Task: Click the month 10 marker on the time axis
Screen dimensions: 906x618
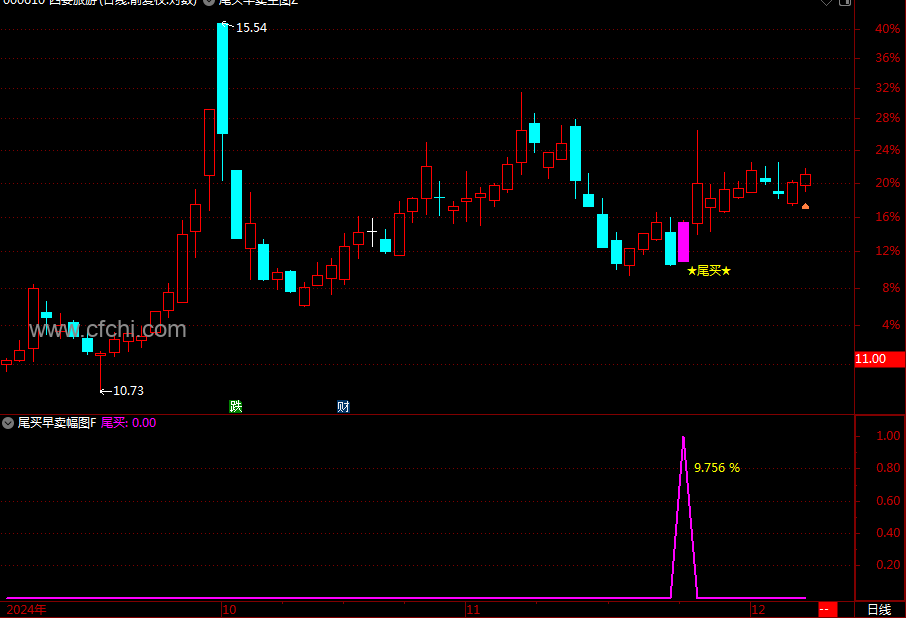Action: click(229, 610)
